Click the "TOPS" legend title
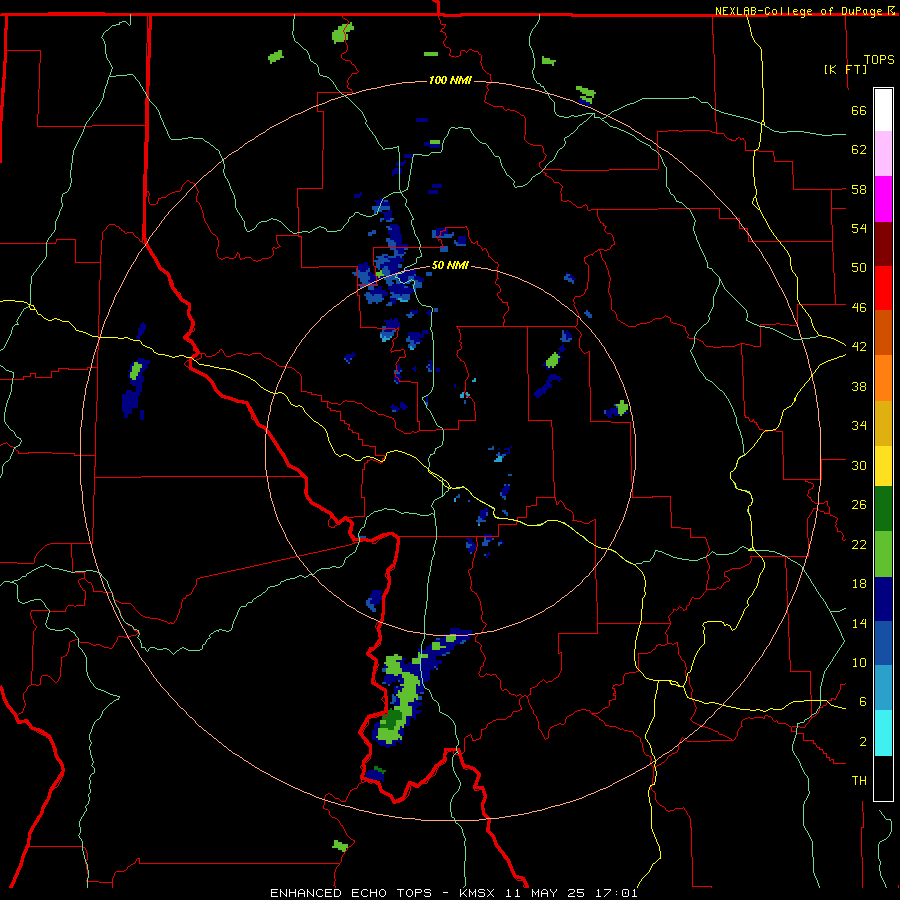 [879, 60]
